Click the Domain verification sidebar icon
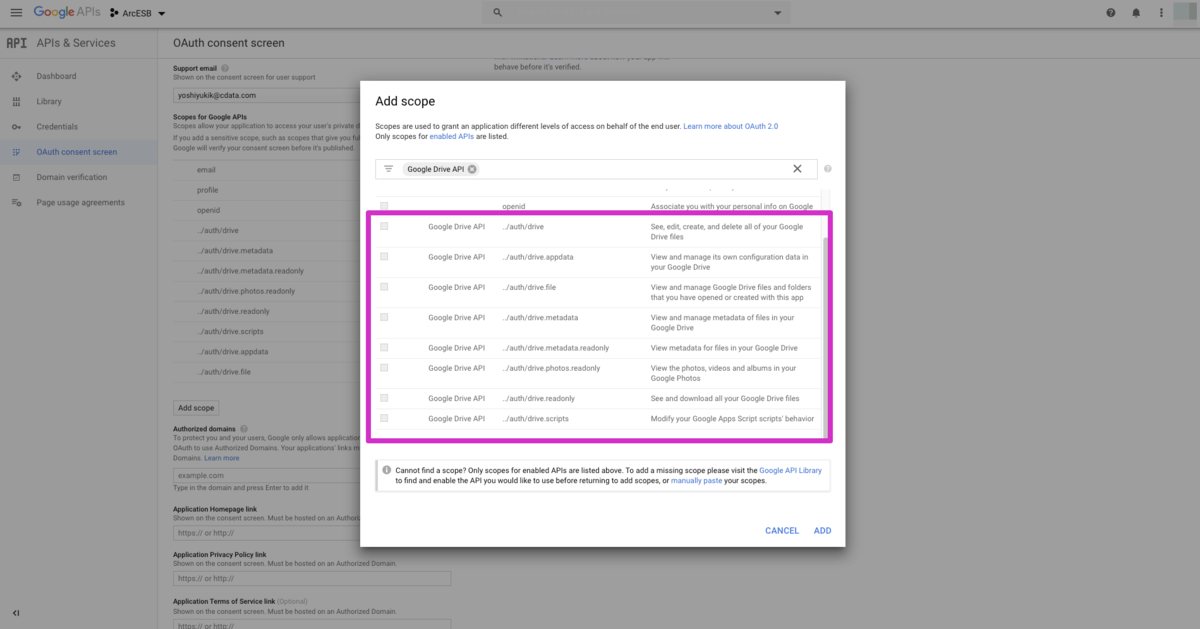The width and height of the screenshot is (1200, 629). 16,177
